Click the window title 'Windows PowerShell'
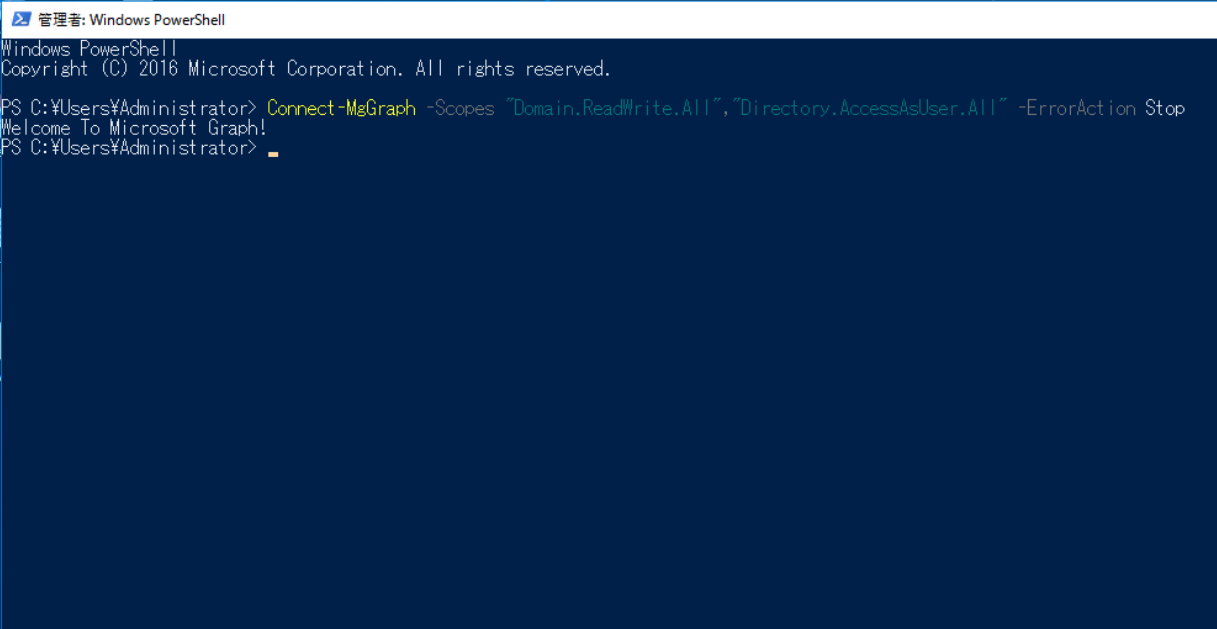This screenshot has width=1217, height=629. pyautogui.click(x=157, y=19)
